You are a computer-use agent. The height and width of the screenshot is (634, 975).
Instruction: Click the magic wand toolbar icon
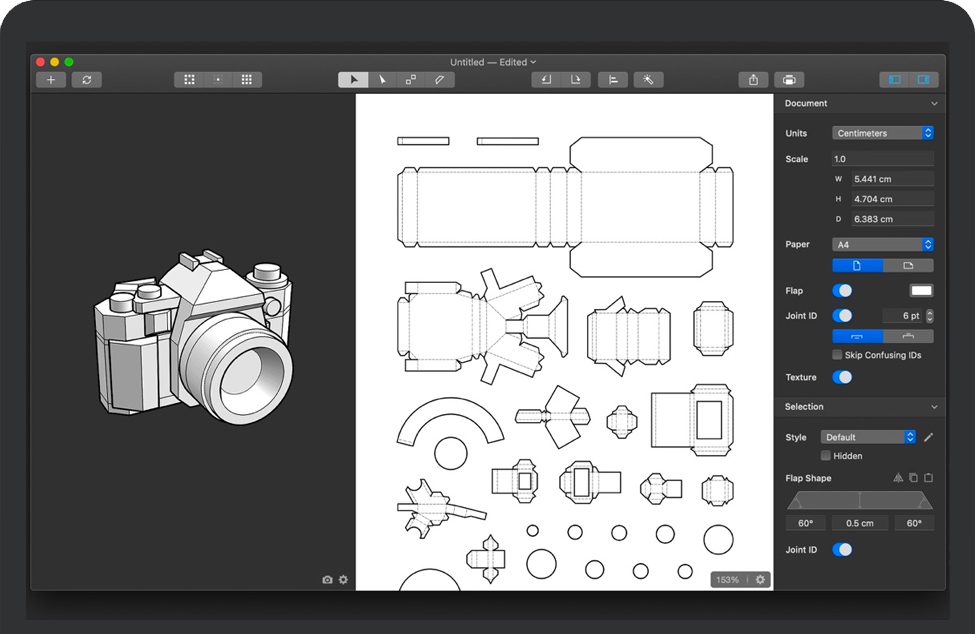(x=648, y=80)
